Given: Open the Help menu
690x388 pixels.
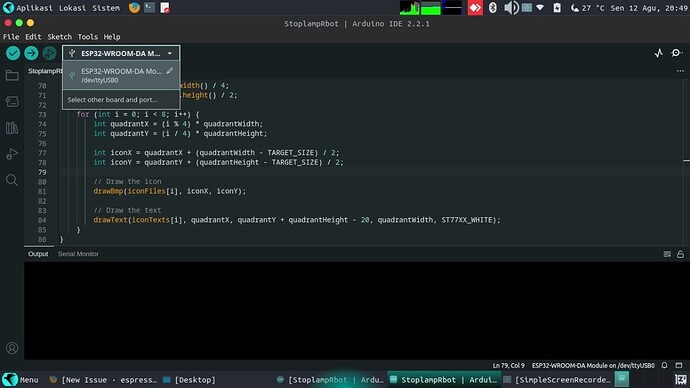Looking at the screenshot, I should click(x=112, y=37).
